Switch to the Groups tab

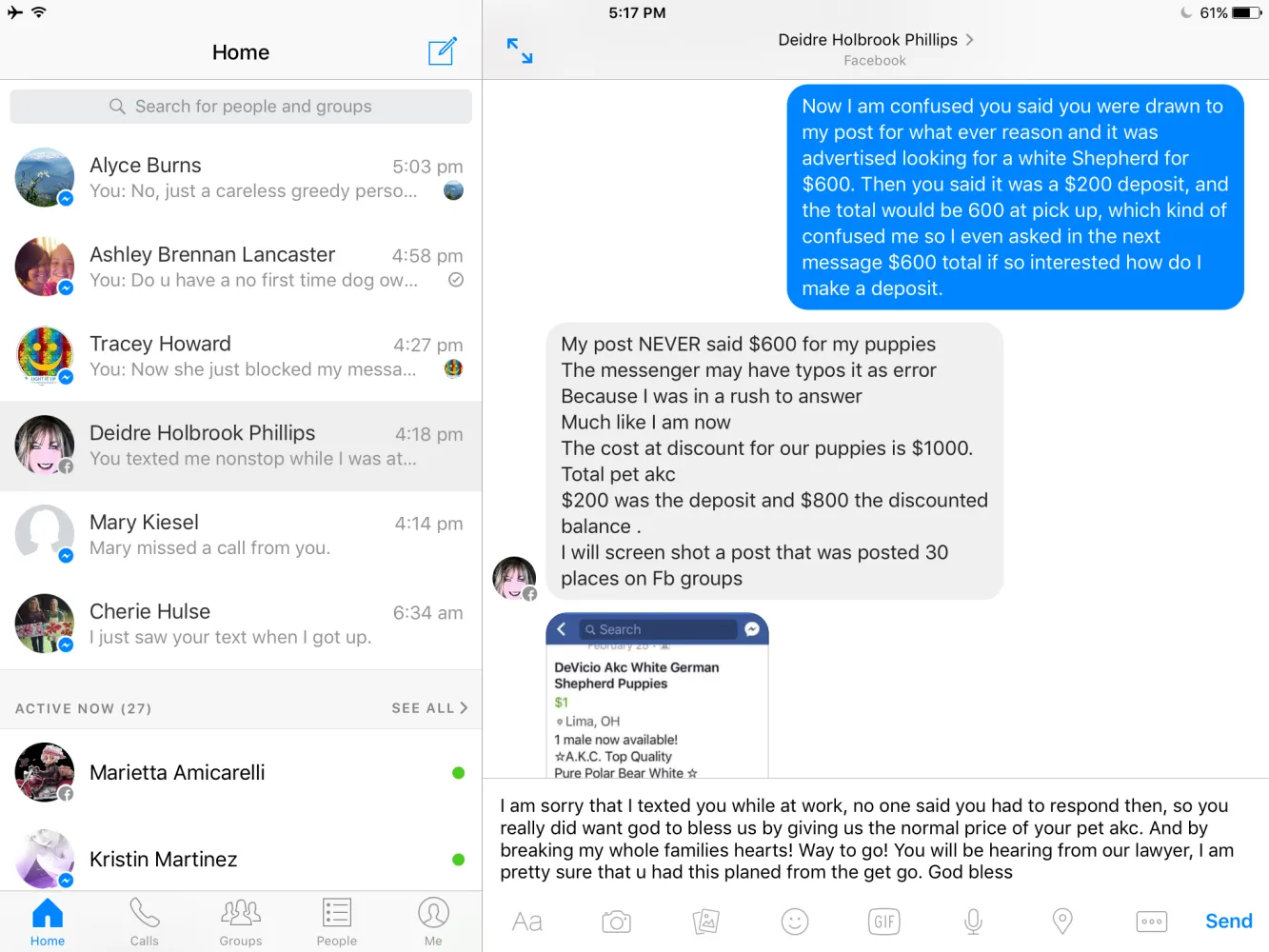point(241,922)
